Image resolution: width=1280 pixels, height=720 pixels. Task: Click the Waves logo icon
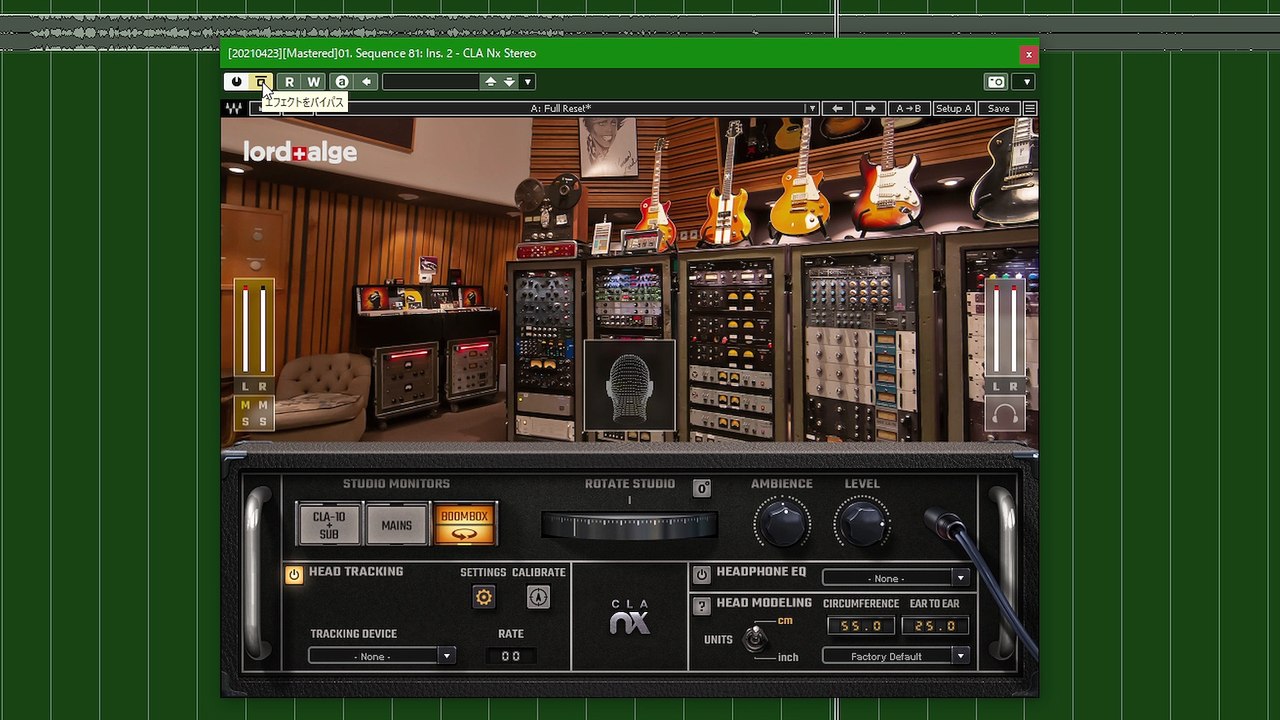(x=234, y=108)
